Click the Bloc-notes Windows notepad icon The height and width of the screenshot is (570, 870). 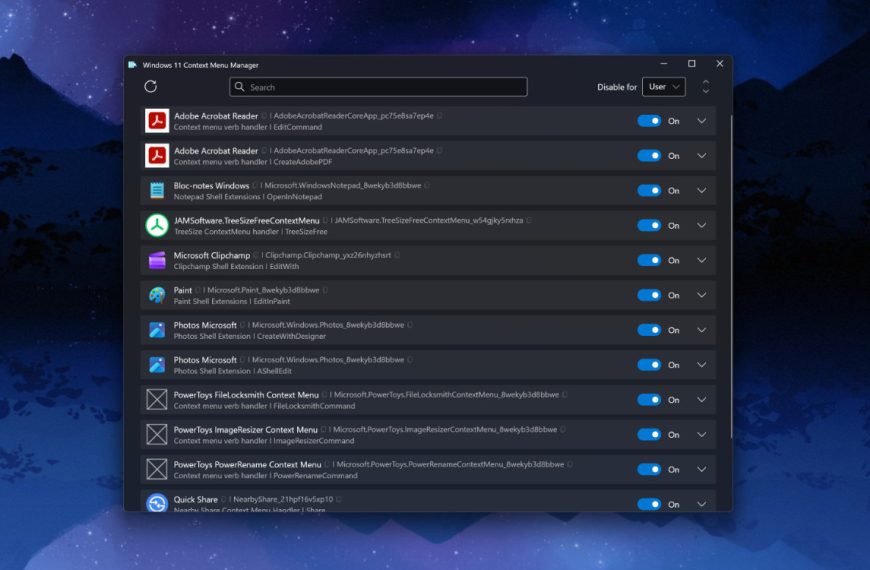157,190
